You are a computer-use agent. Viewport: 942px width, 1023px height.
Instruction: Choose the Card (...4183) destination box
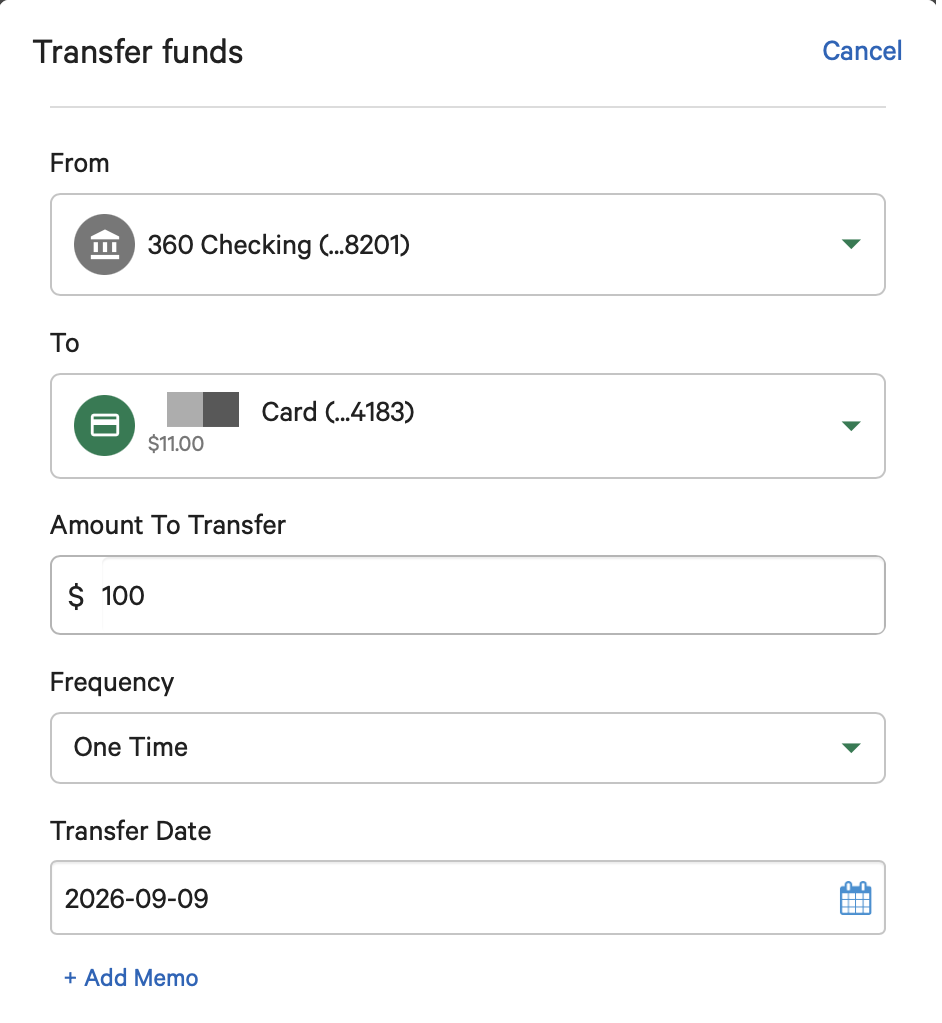coord(468,426)
